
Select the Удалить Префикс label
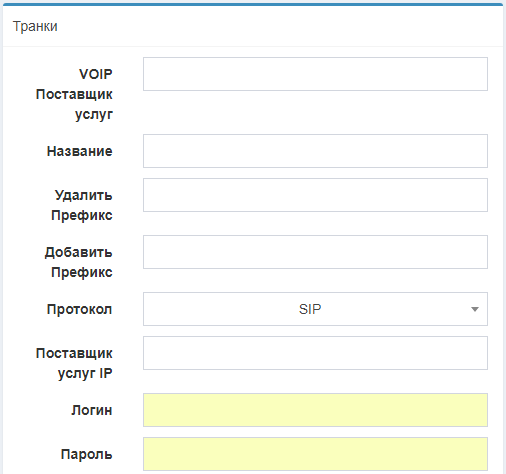[82, 205]
